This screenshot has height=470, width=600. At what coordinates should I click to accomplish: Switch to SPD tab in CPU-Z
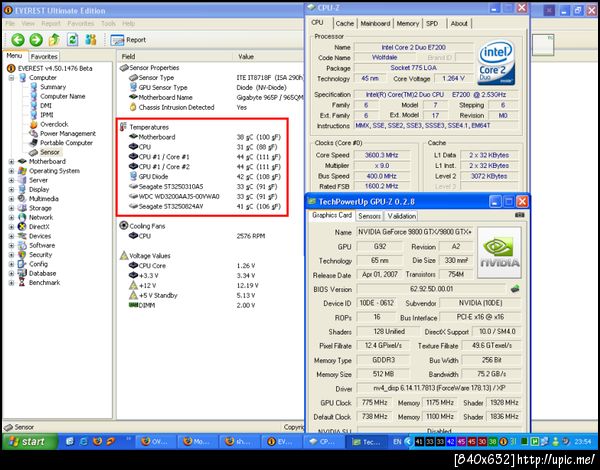click(x=432, y=23)
